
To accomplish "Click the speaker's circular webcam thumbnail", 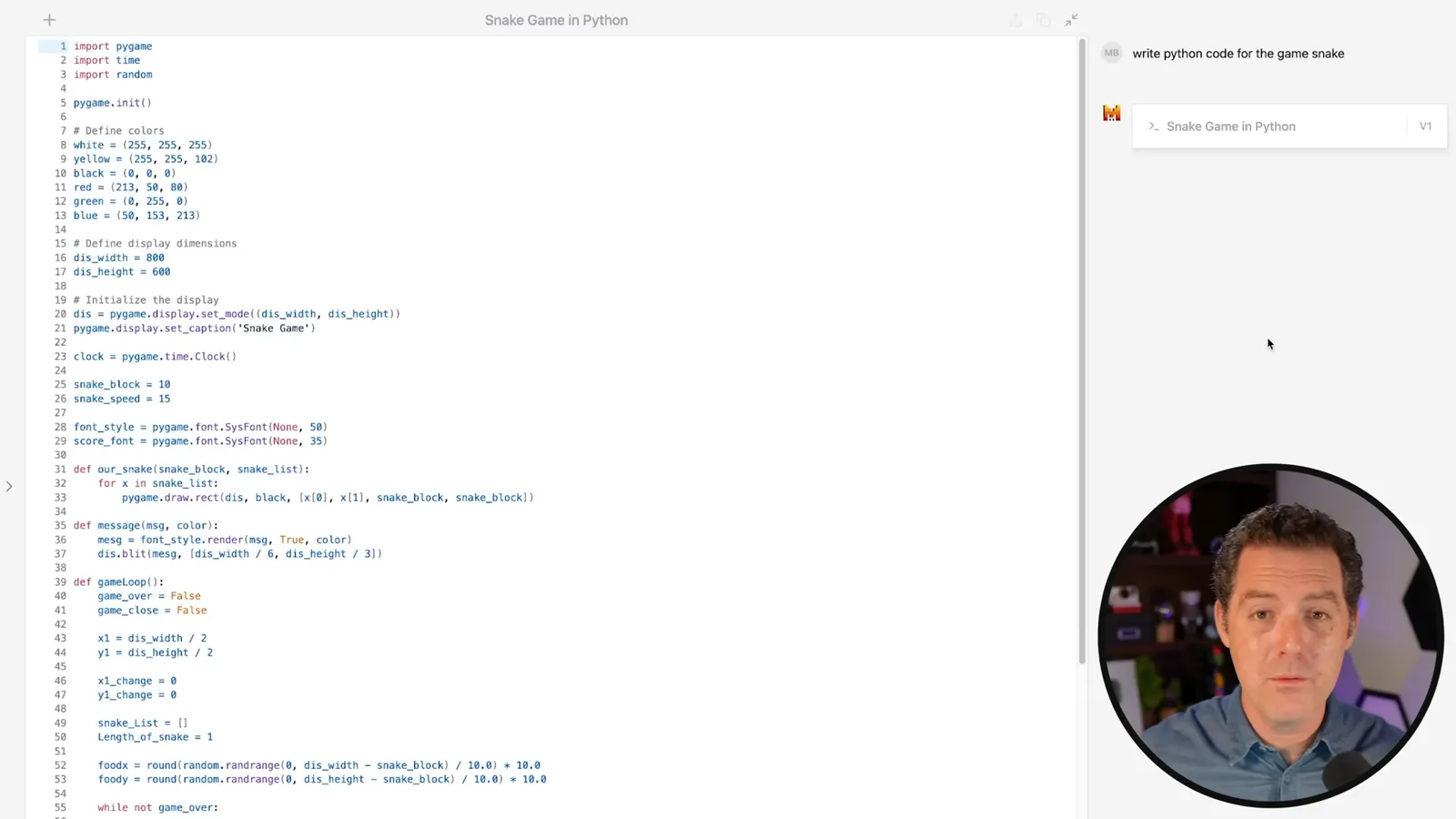I will [1270, 635].
